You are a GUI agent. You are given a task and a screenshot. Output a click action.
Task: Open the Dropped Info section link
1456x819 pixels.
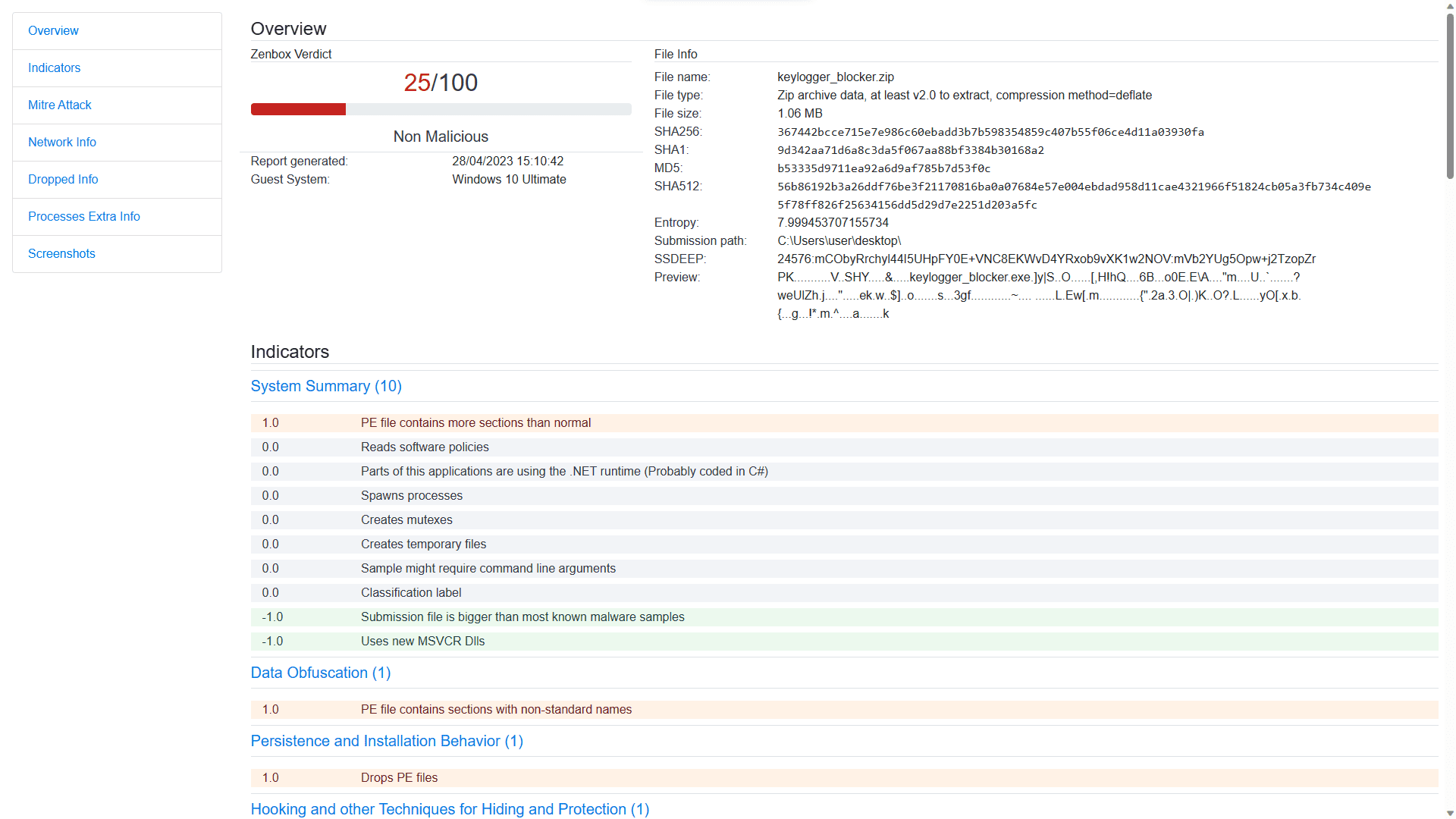pyautogui.click(x=63, y=180)
